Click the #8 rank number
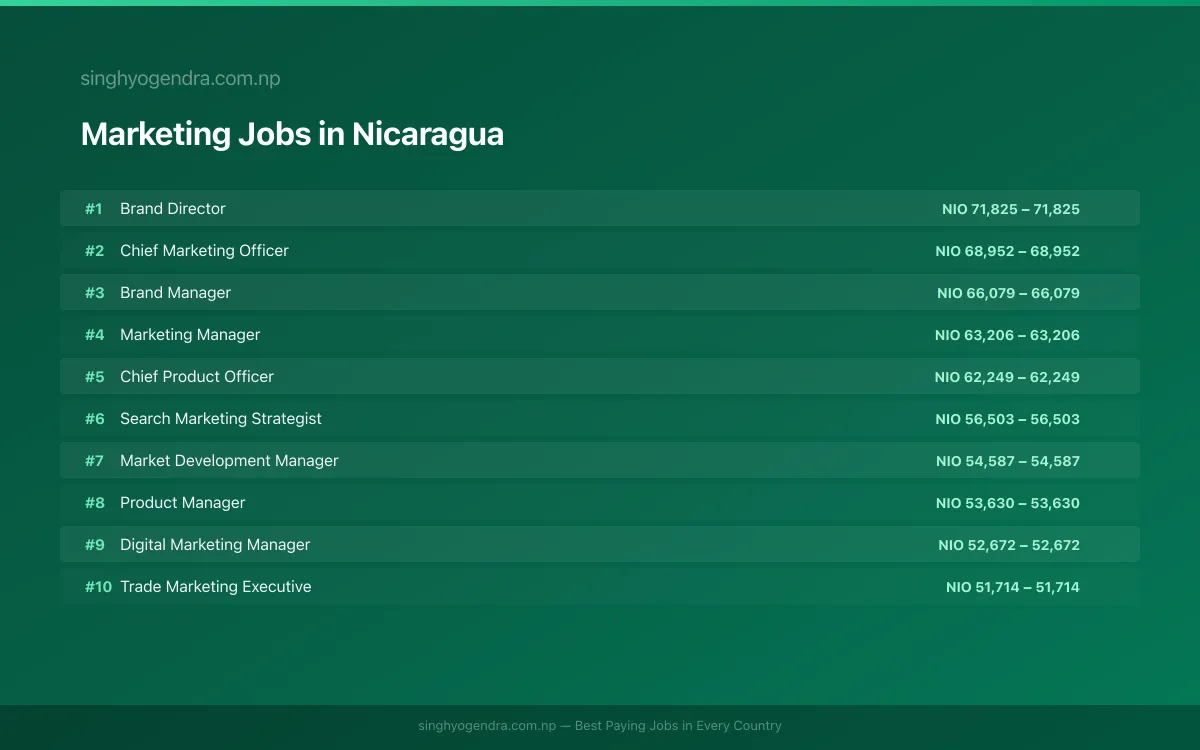Screen dimensions: 1200x750 coord(94,503)
